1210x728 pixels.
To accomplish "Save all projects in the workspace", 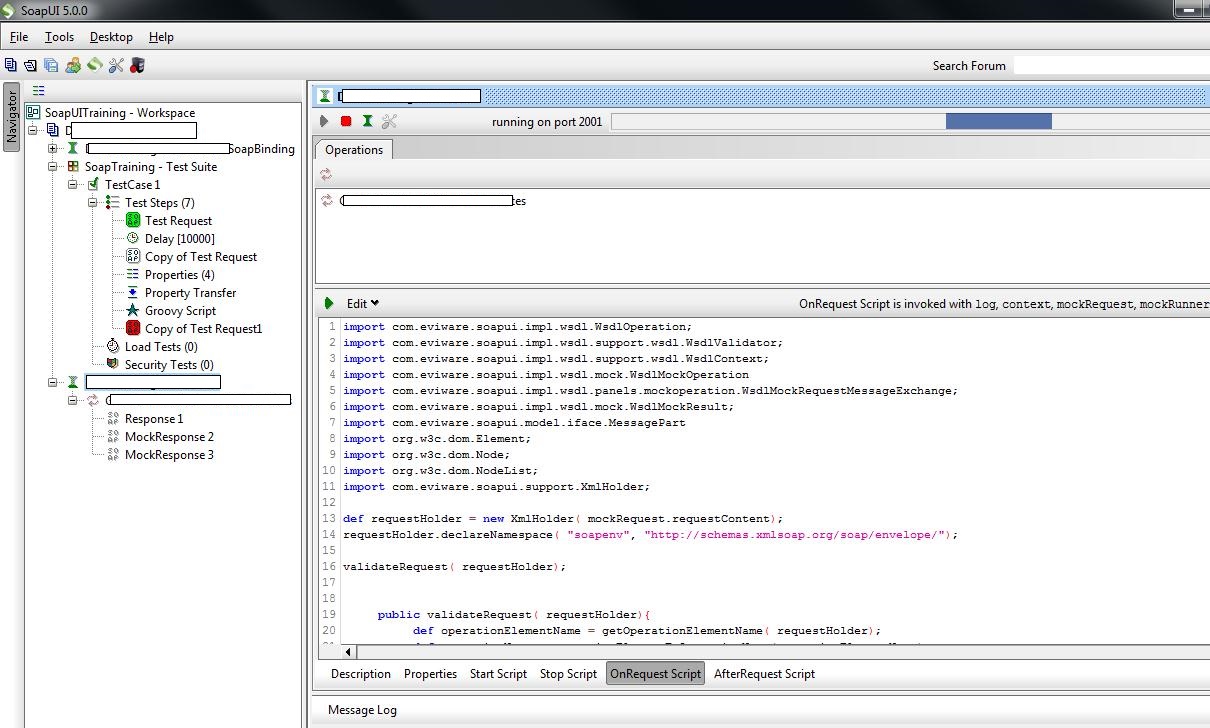I will tap(50, 64).
